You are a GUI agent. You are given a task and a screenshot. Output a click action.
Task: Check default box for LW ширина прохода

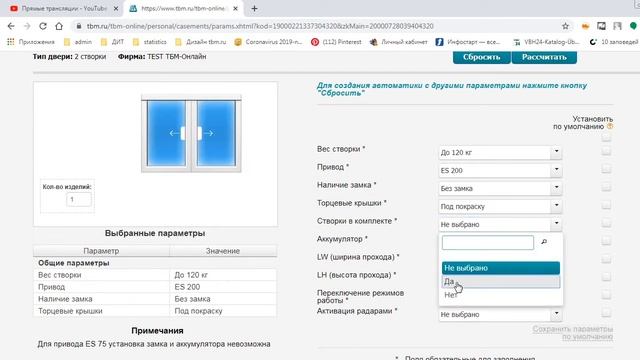coord(606,258)
